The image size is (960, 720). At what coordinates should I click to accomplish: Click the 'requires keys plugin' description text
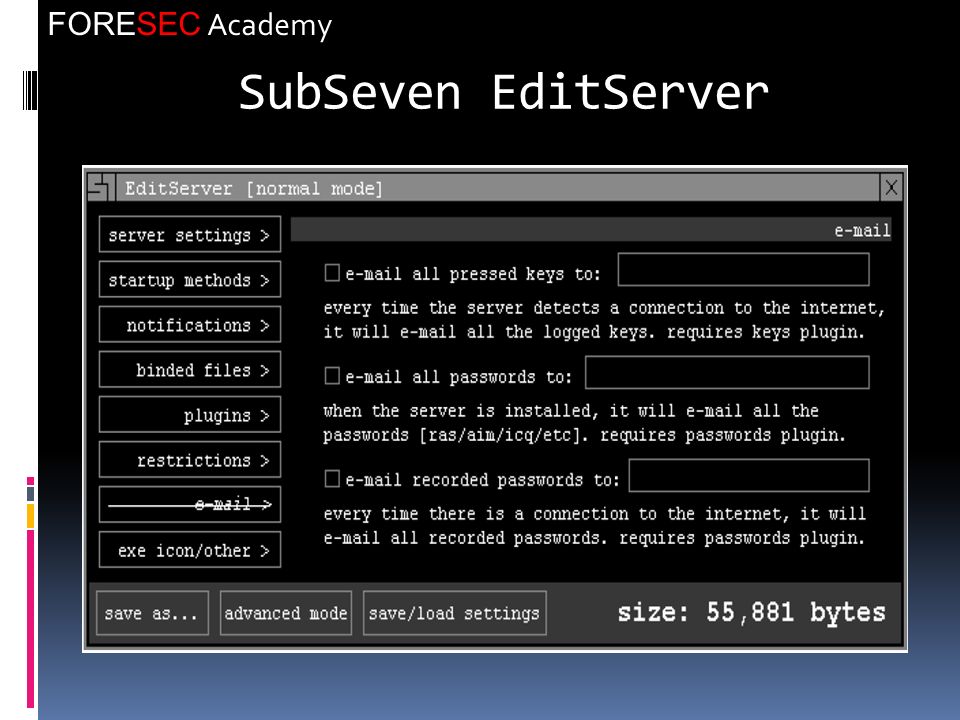point(765,332)
